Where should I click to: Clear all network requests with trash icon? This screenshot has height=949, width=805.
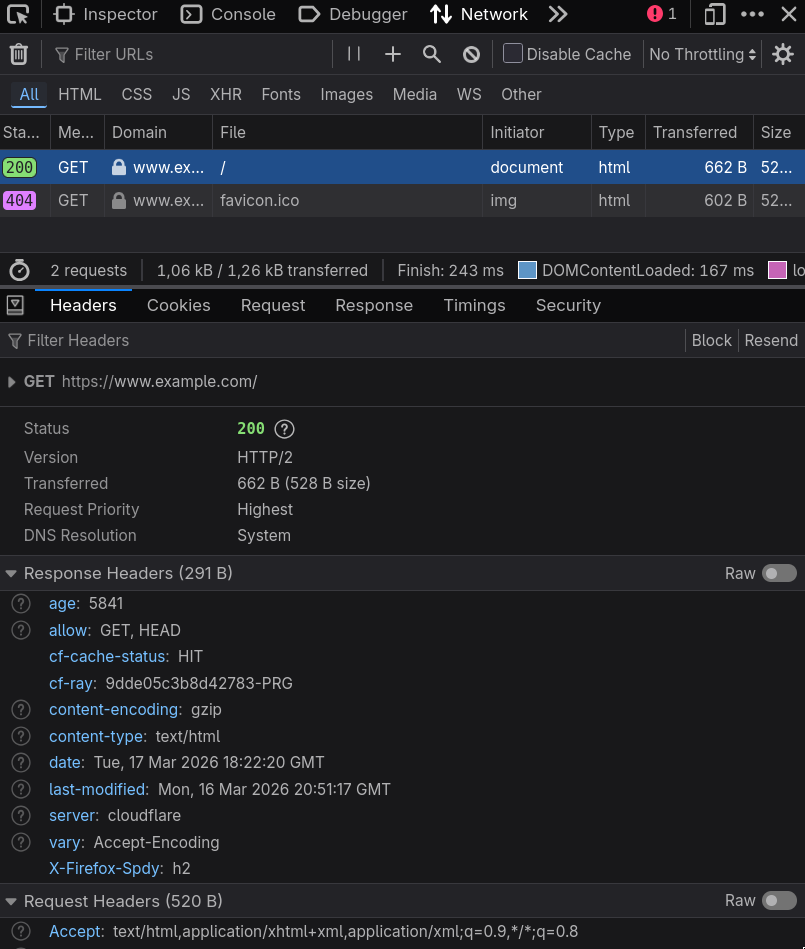click(18, 54)
